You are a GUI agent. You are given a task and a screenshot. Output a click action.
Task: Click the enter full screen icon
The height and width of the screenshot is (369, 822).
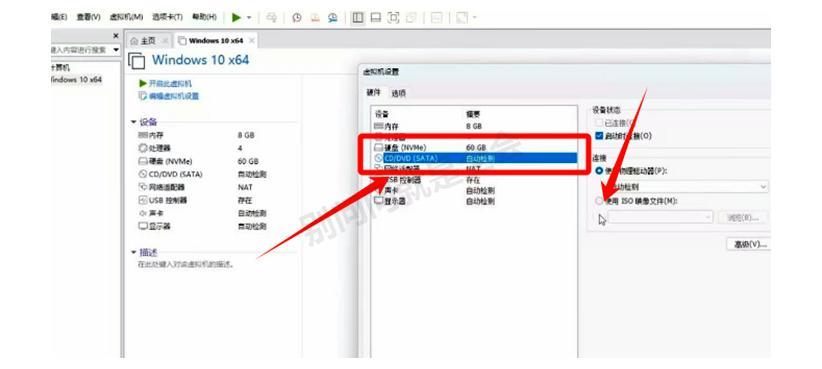point(393,18)
